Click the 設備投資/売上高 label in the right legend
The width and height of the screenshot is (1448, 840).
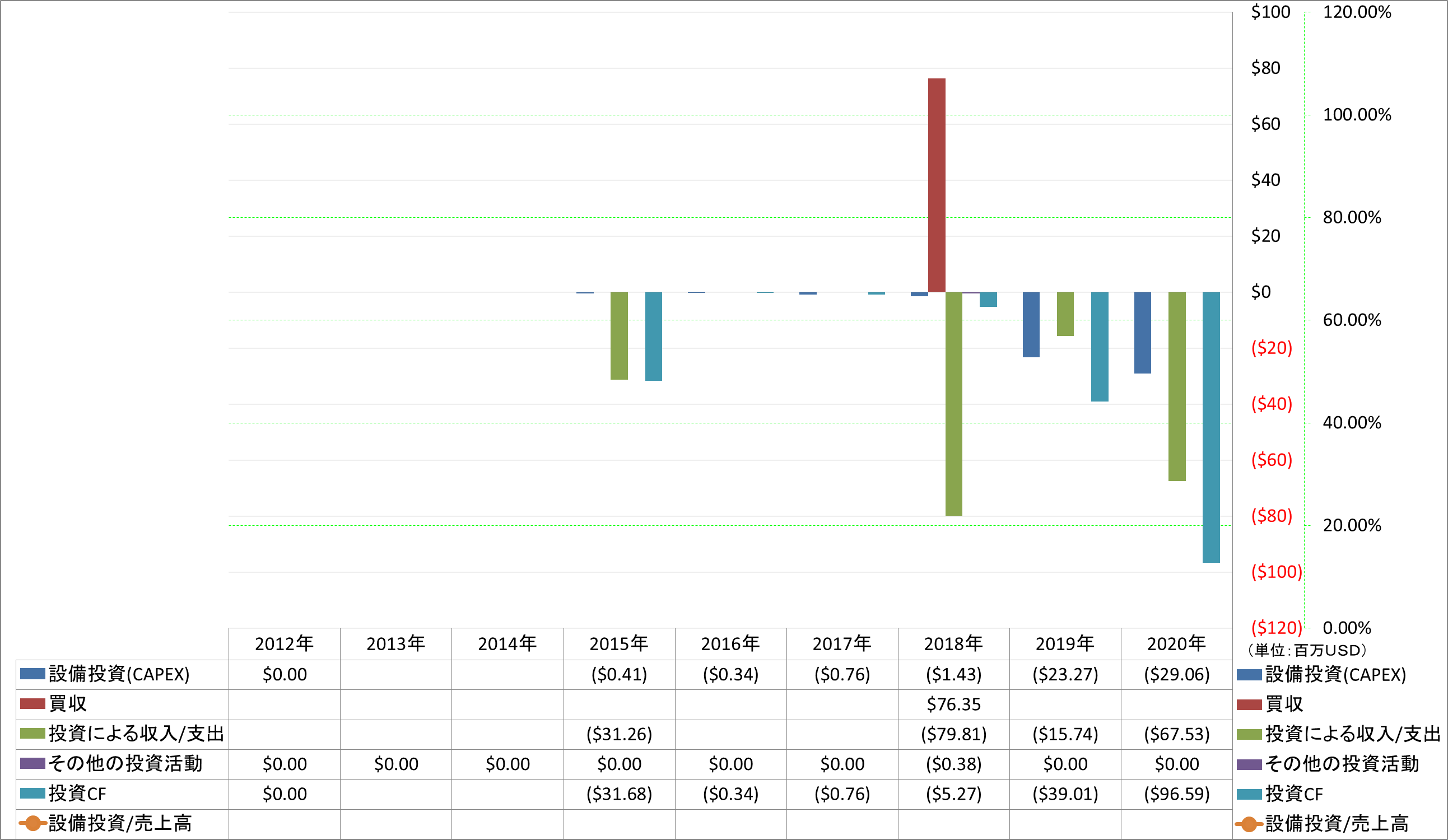[1337, 824]
